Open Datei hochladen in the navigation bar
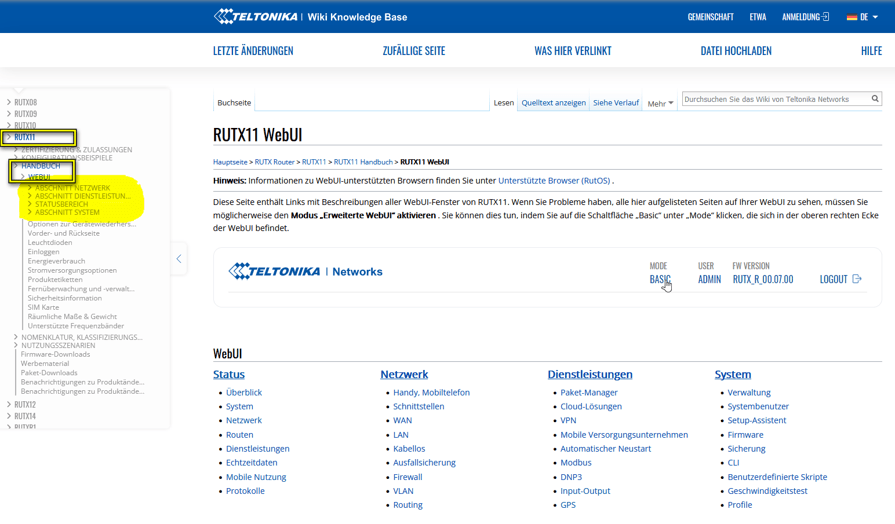The height and width of the screenshot is (524, 895). pyautogui.click(x=735, y=51)
